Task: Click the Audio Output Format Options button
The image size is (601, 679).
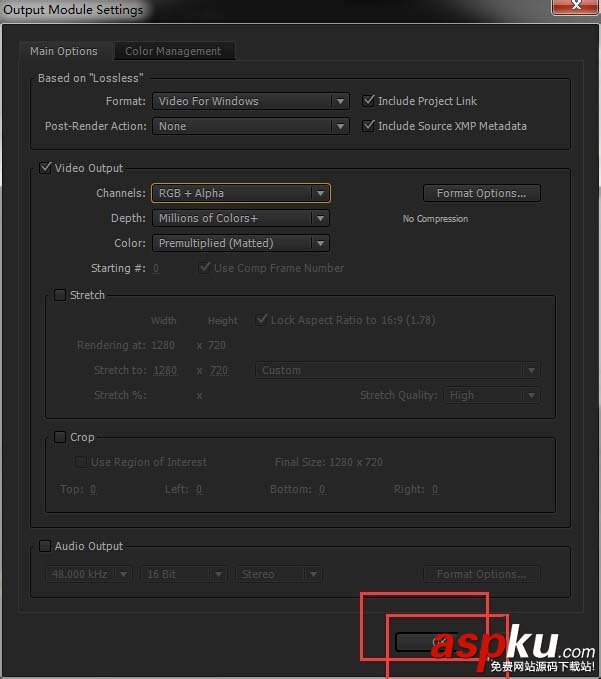Action: tap(481, 574)
